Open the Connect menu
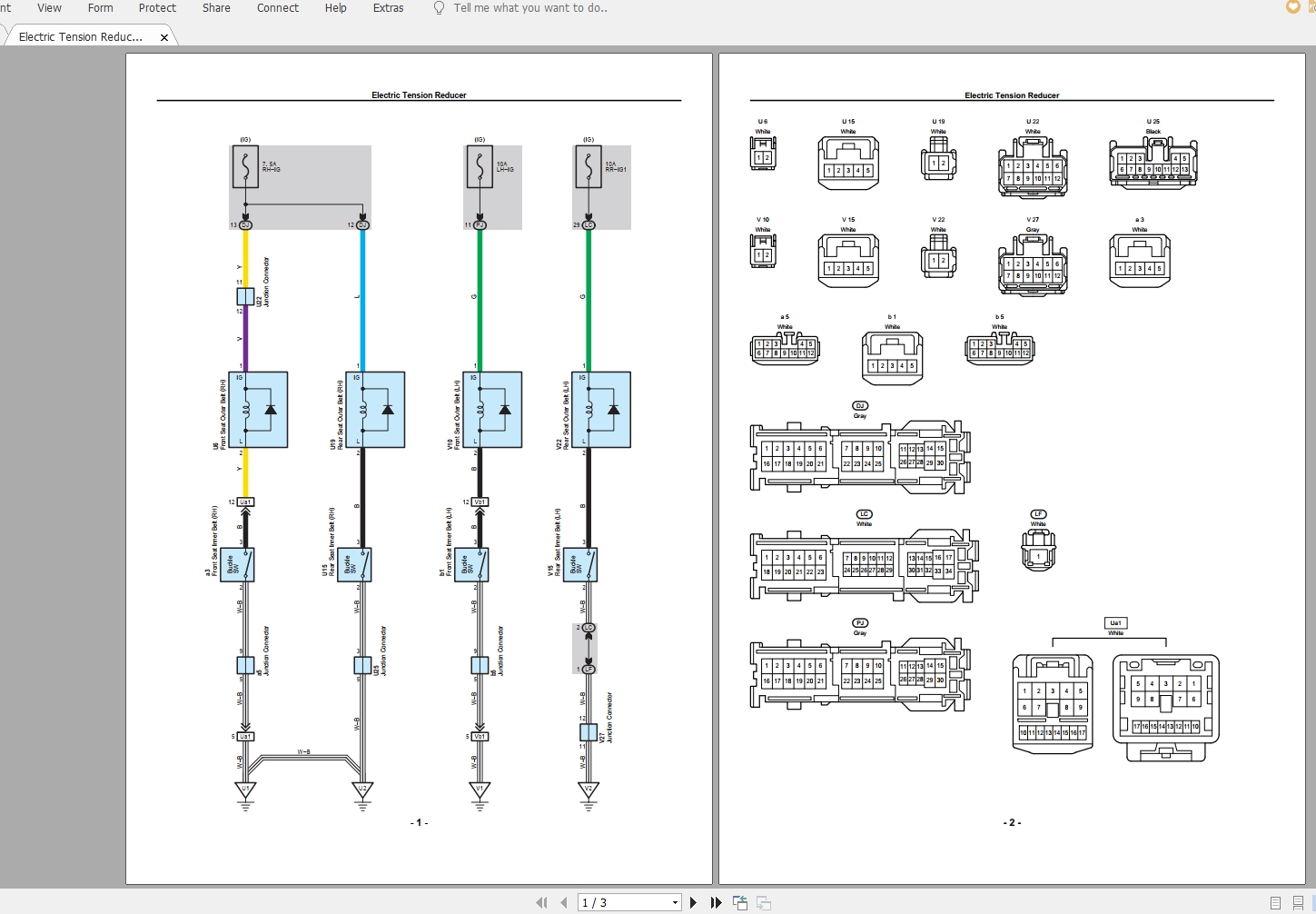 (x=277, y=8)
